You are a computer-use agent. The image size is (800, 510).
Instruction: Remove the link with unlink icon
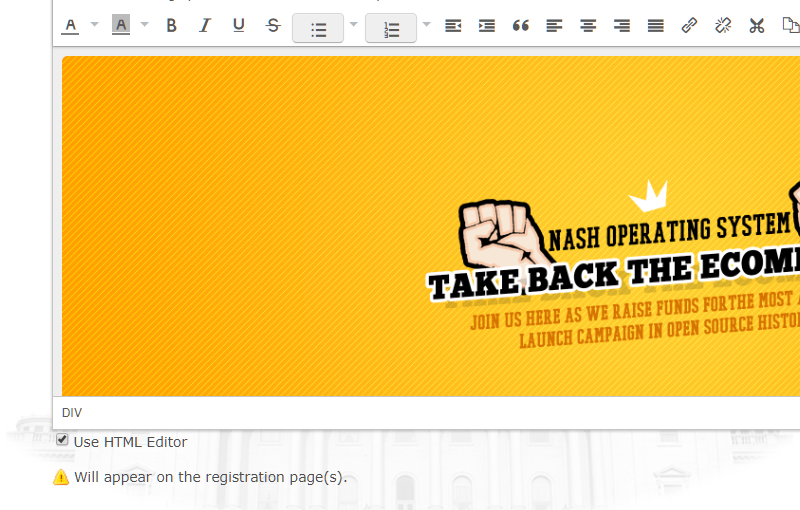tap(723, 26)
